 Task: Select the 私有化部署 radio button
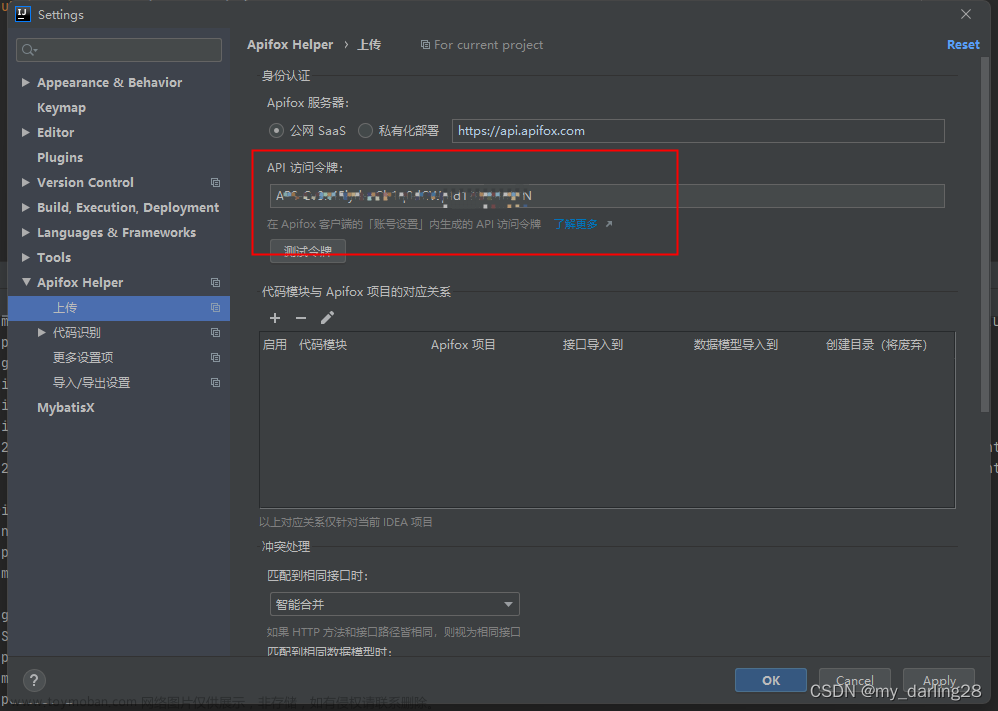(x=365, y=130)
